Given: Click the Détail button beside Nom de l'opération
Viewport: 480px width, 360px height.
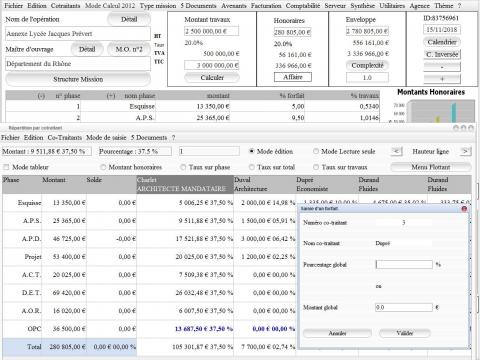Looking at the screenshot, I should pos(129,19).
